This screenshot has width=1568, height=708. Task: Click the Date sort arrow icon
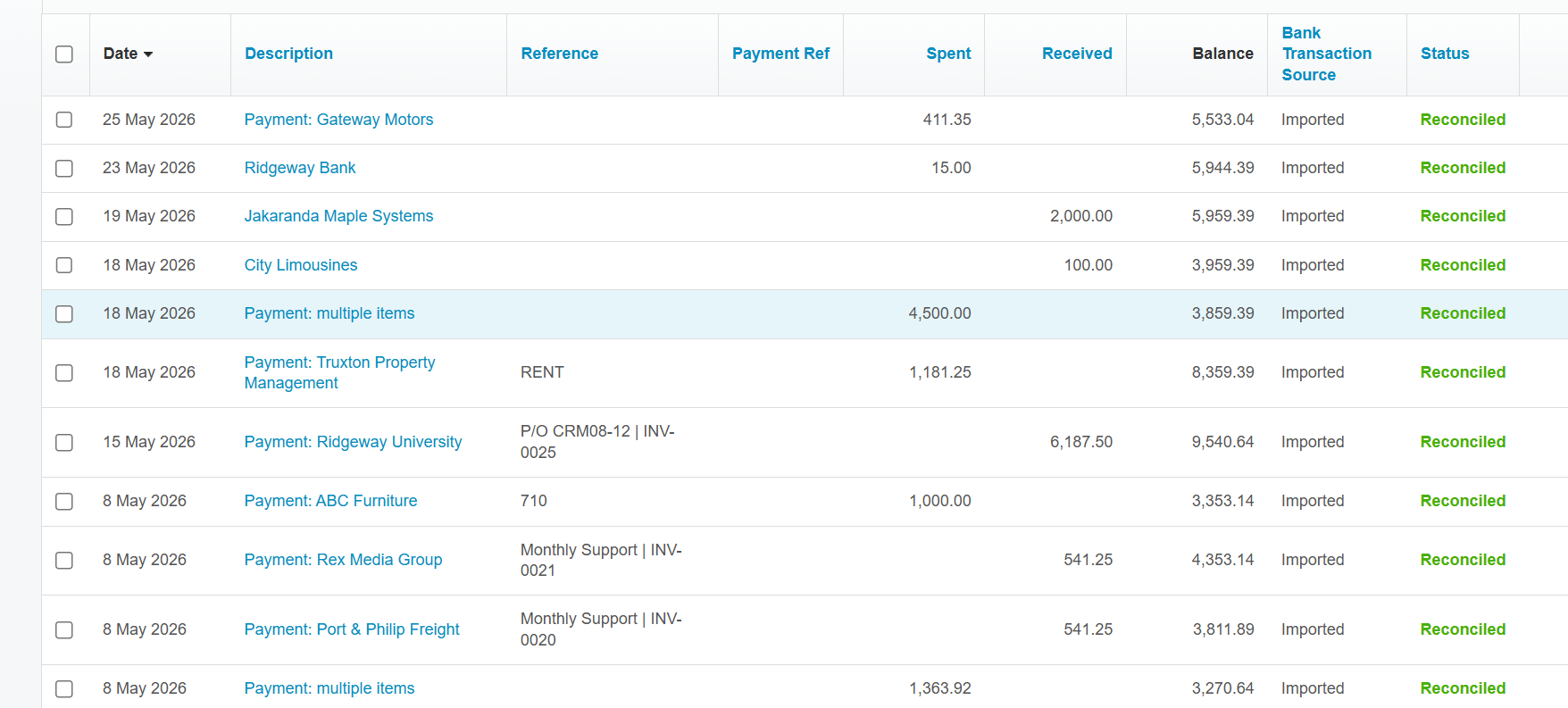click(x=148, y=54)
